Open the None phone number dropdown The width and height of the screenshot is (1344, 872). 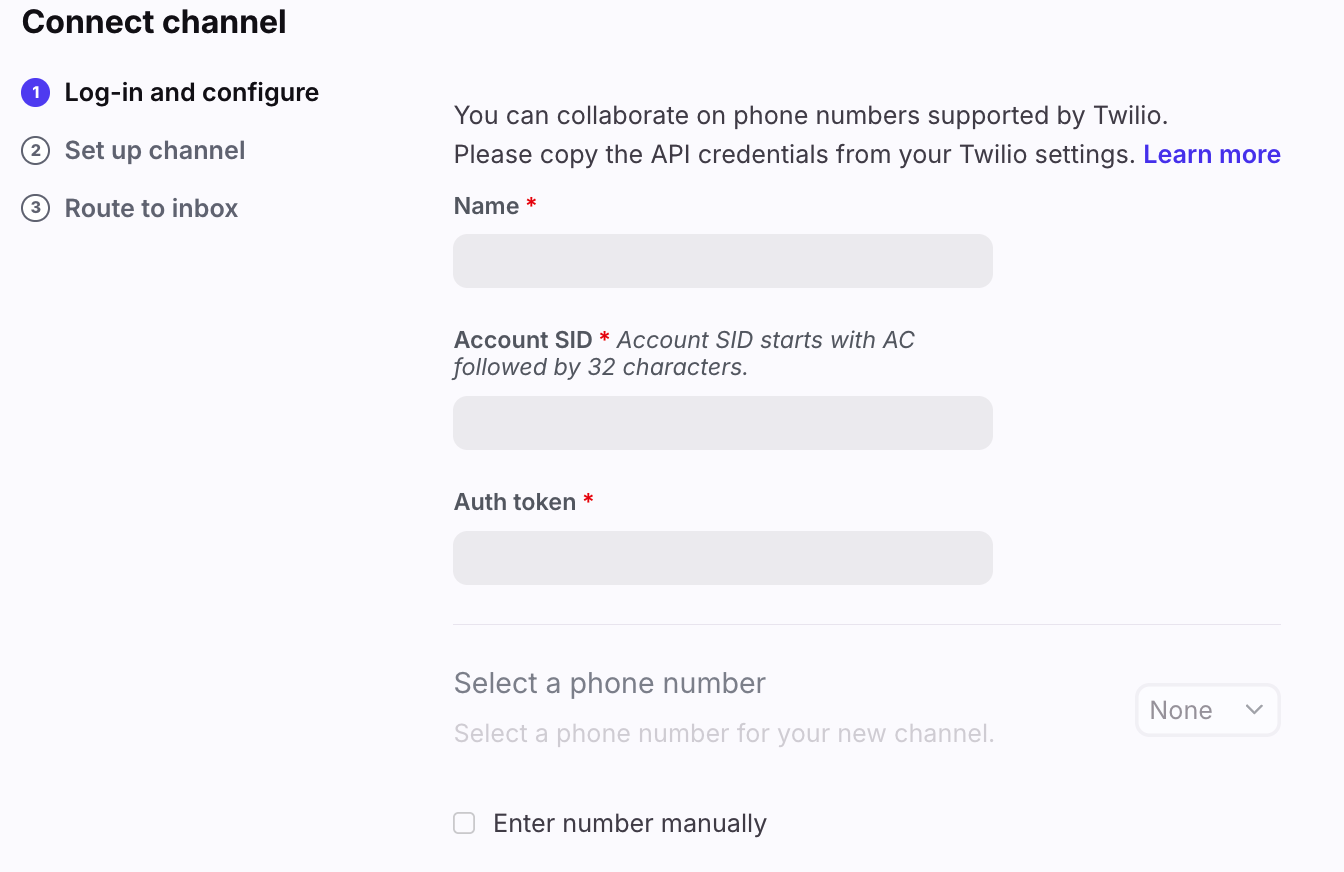(x=1206, y=710)
